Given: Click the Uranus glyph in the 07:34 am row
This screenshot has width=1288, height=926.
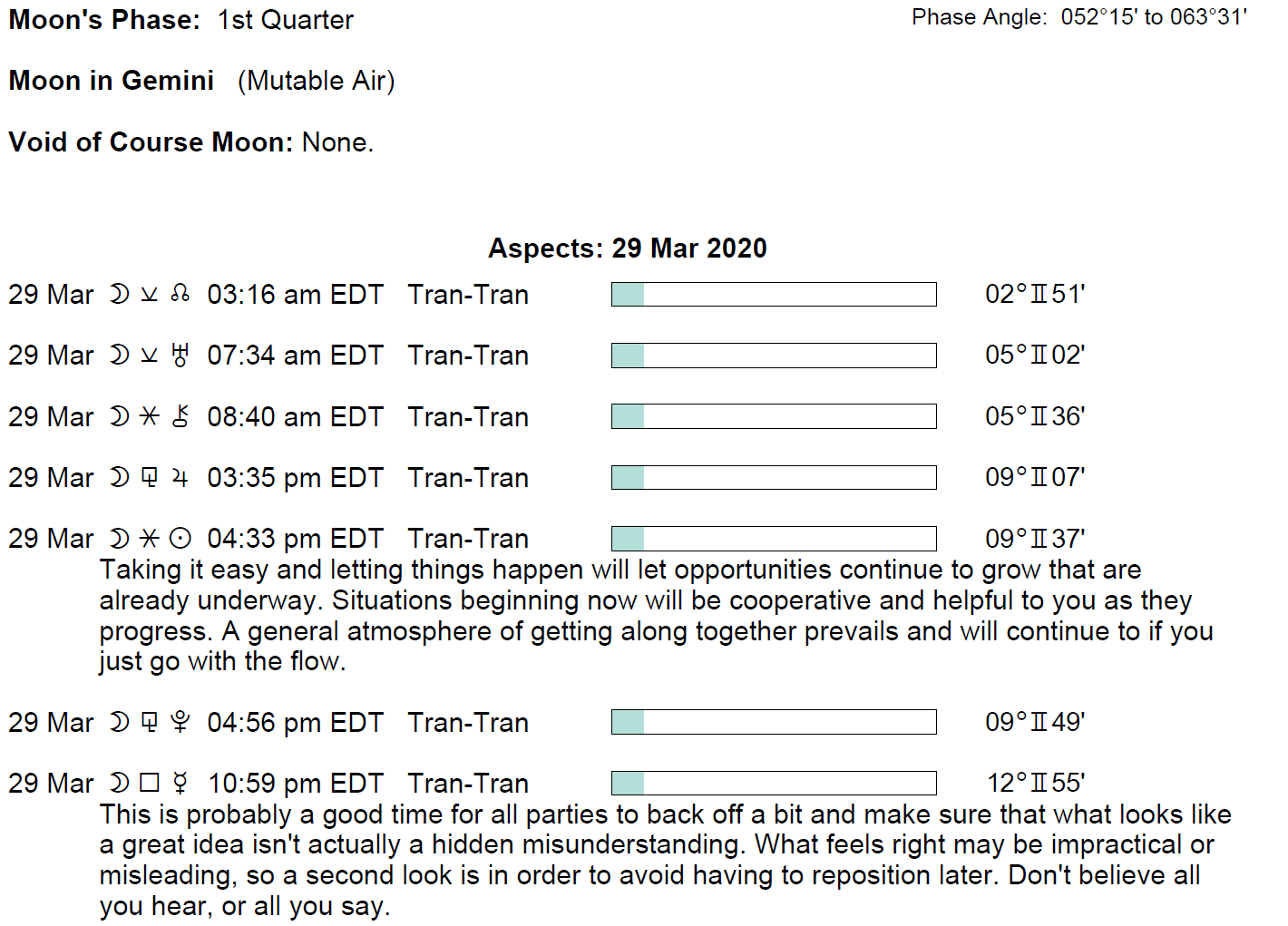Looking at the screenshot, I should tap(180, 356).
